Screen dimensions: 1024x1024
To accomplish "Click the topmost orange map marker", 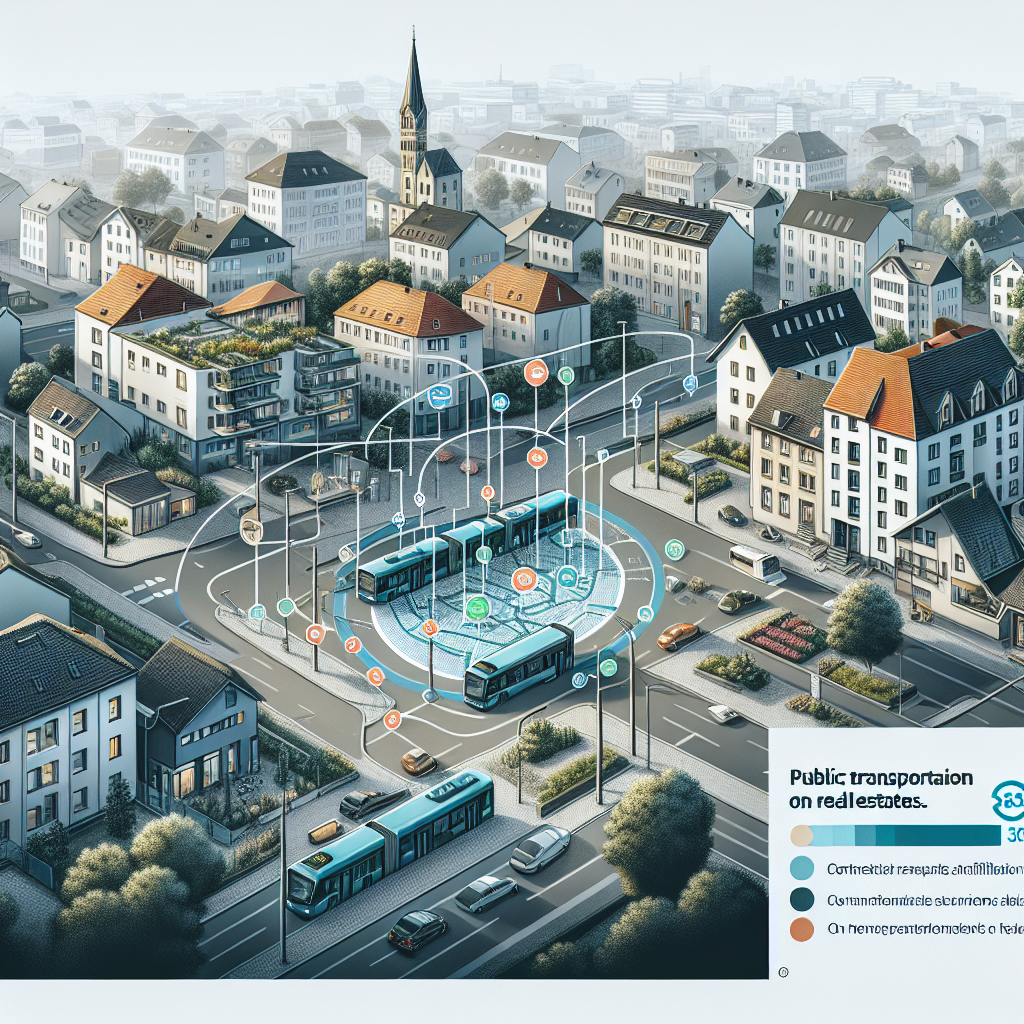I will pos(535,374).
